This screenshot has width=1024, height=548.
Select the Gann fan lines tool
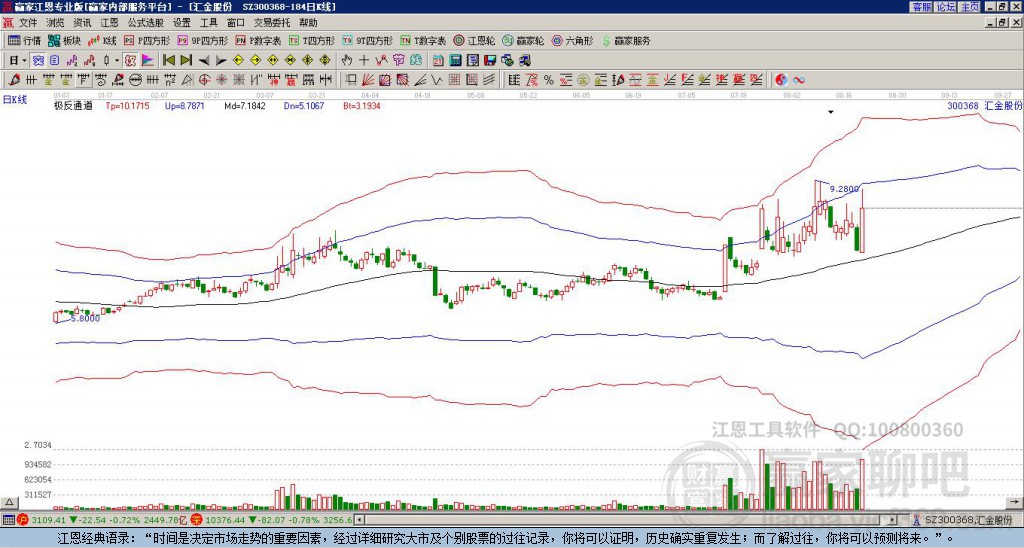click(x=367, y=80)
